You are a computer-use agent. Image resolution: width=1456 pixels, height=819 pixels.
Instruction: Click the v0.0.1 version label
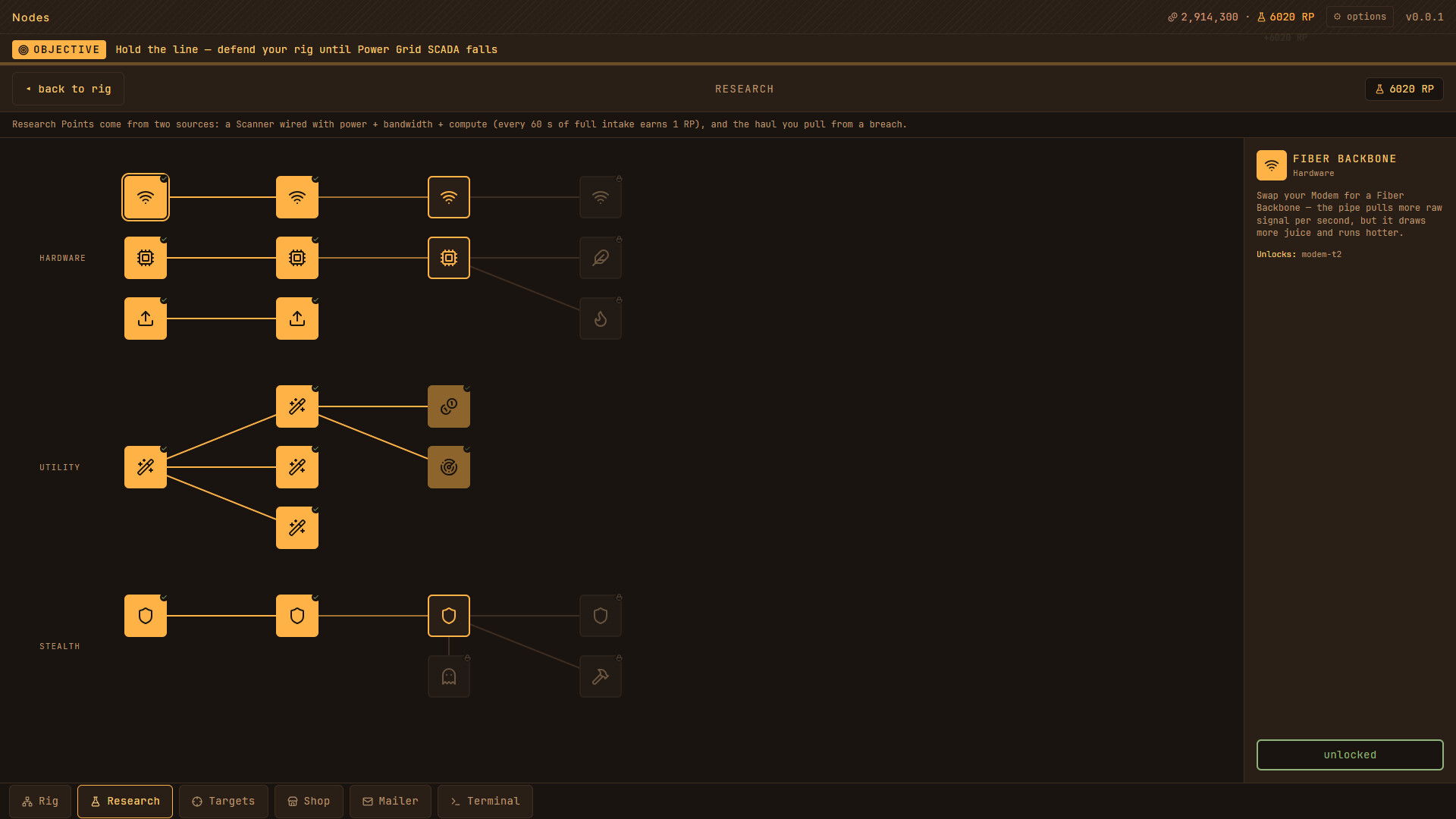point(1425,17)
